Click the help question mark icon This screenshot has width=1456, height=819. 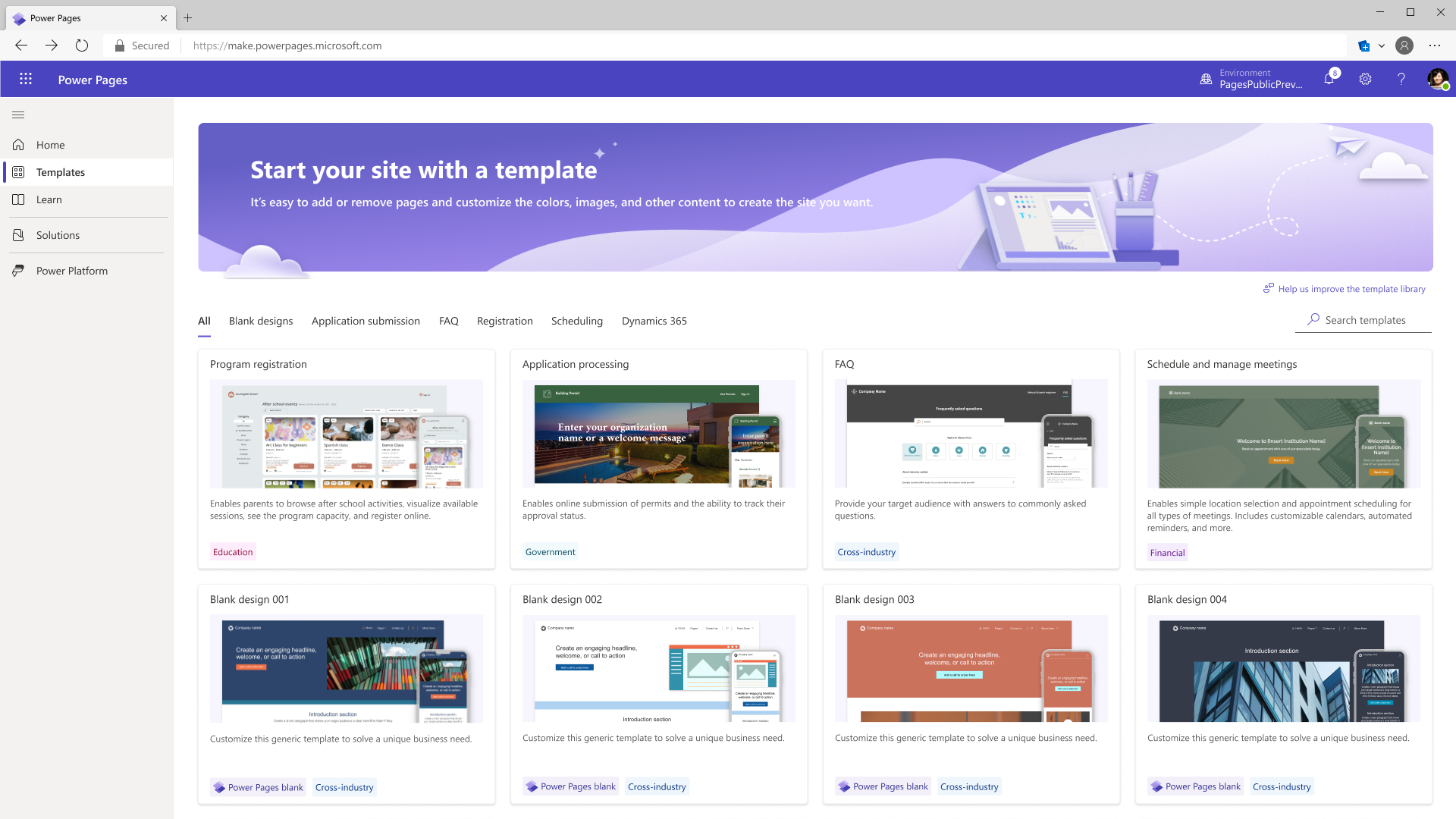click(x=1401, y=79)
